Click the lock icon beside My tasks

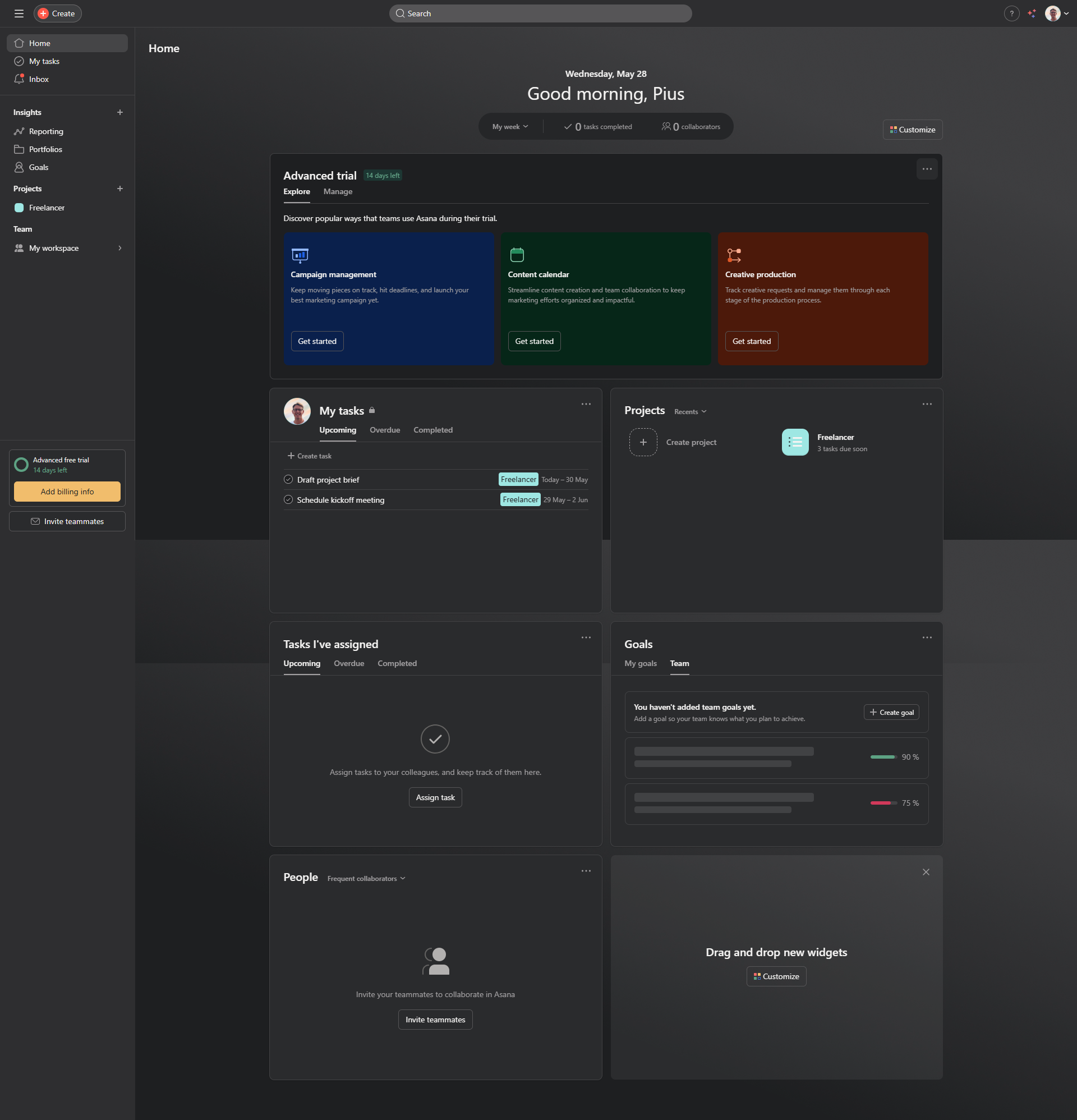[x=372, y=410]
